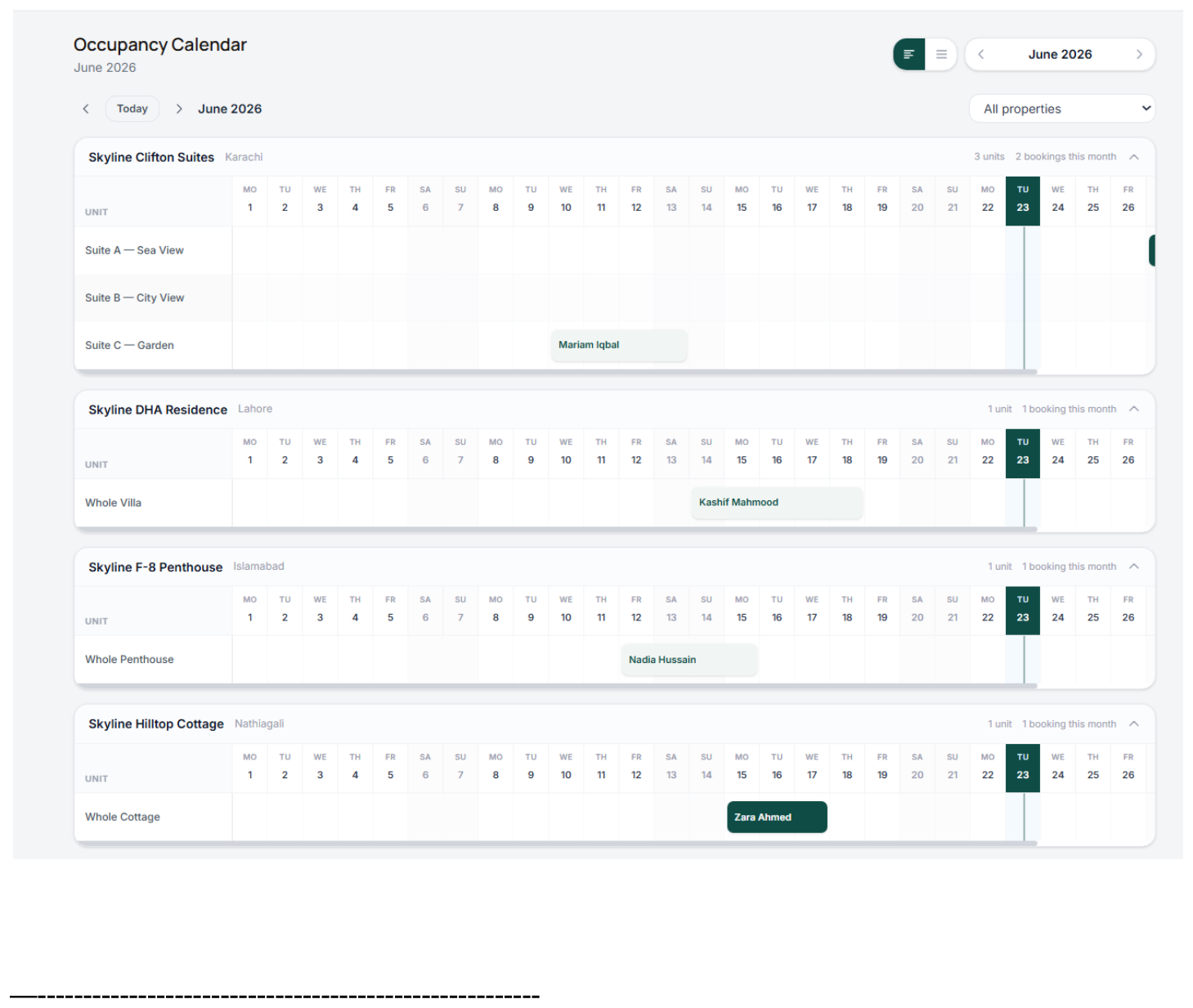Open the All properties dropdown

click(1061, 109)
